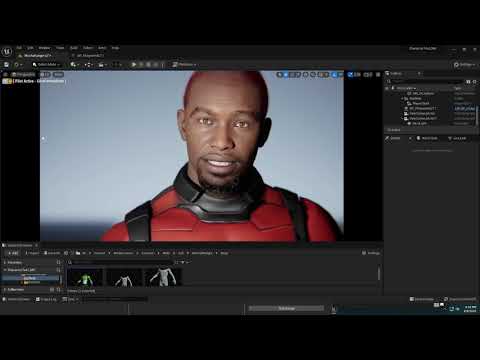Click the Unreal Engine logo icon
The width and height of the screenshot is (480, 360).
7,51
